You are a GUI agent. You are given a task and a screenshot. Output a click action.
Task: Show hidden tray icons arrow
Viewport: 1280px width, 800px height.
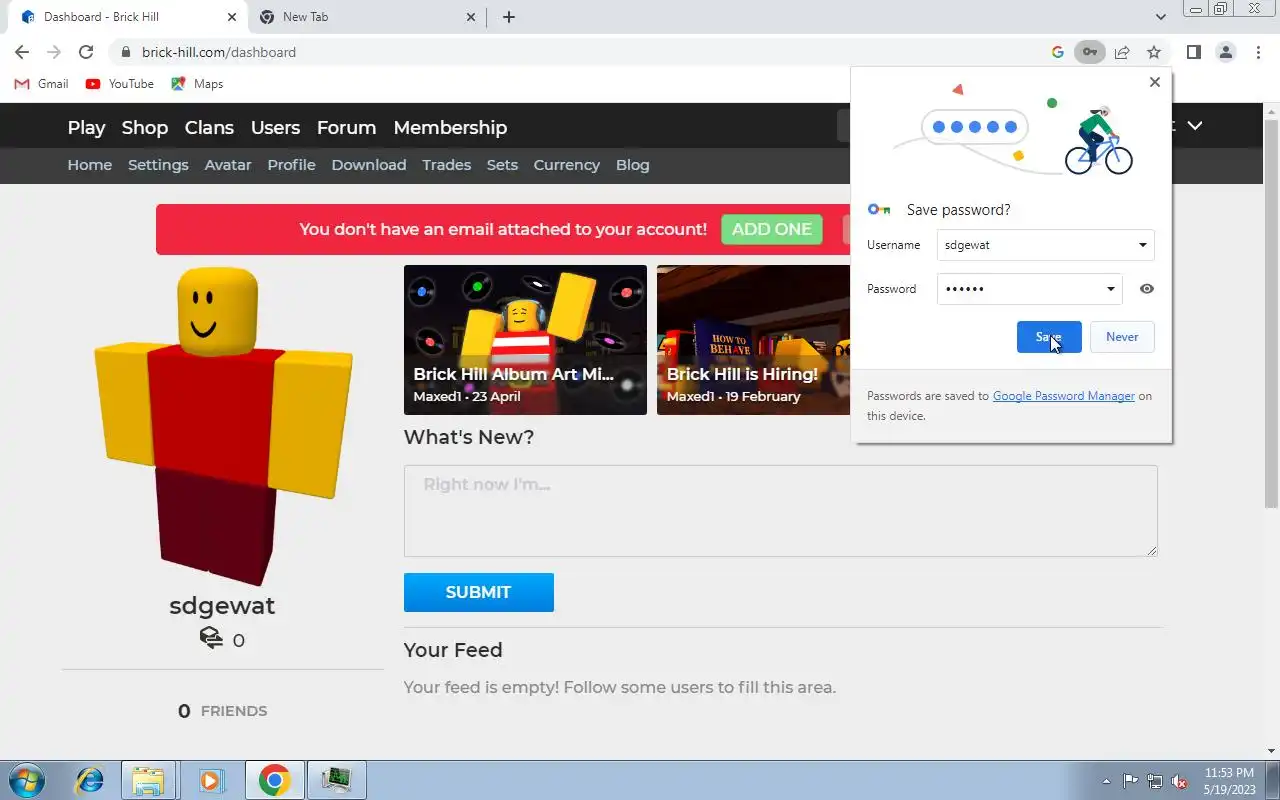click(1106, 781)
